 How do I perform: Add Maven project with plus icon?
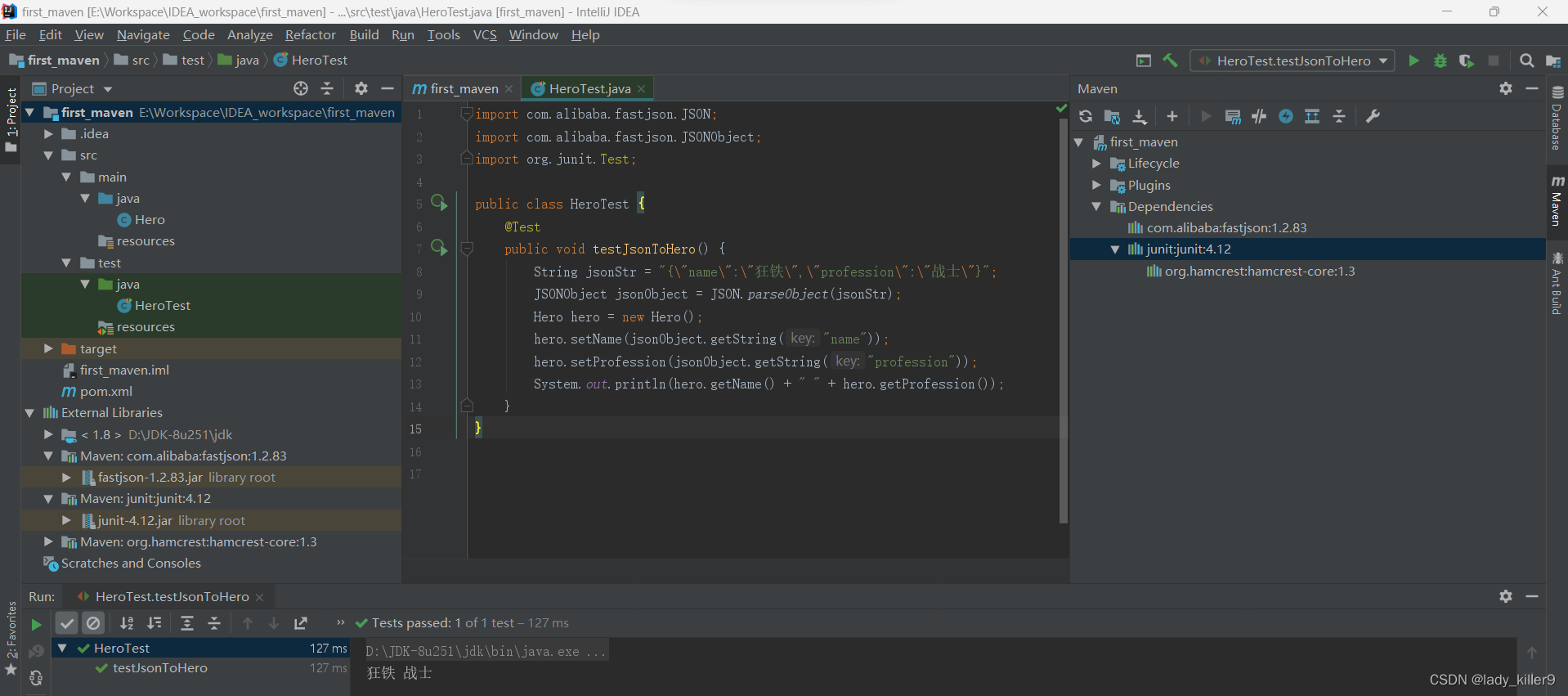1172,116
